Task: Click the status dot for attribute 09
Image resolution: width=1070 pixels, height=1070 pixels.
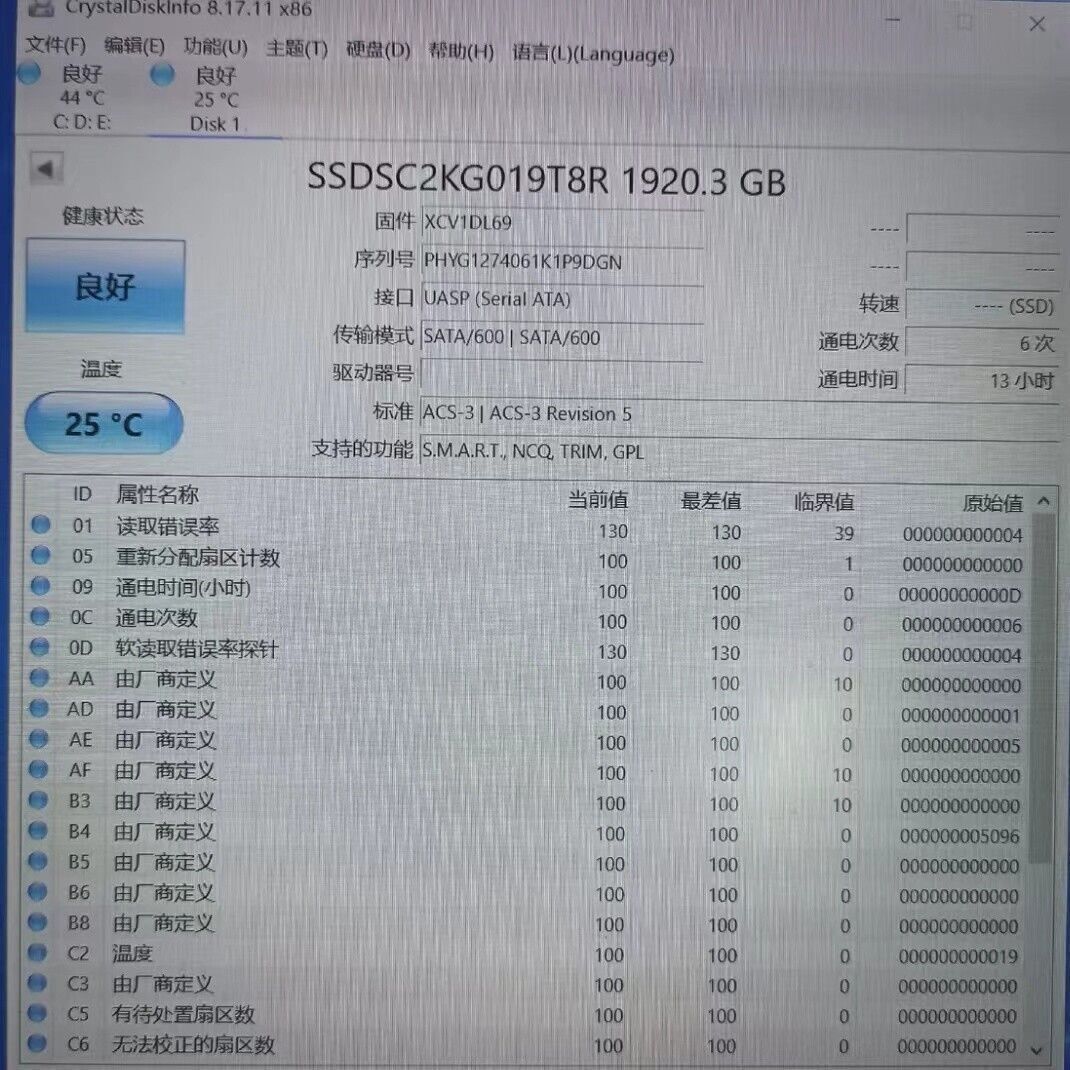Action: [x=41, y=585]
